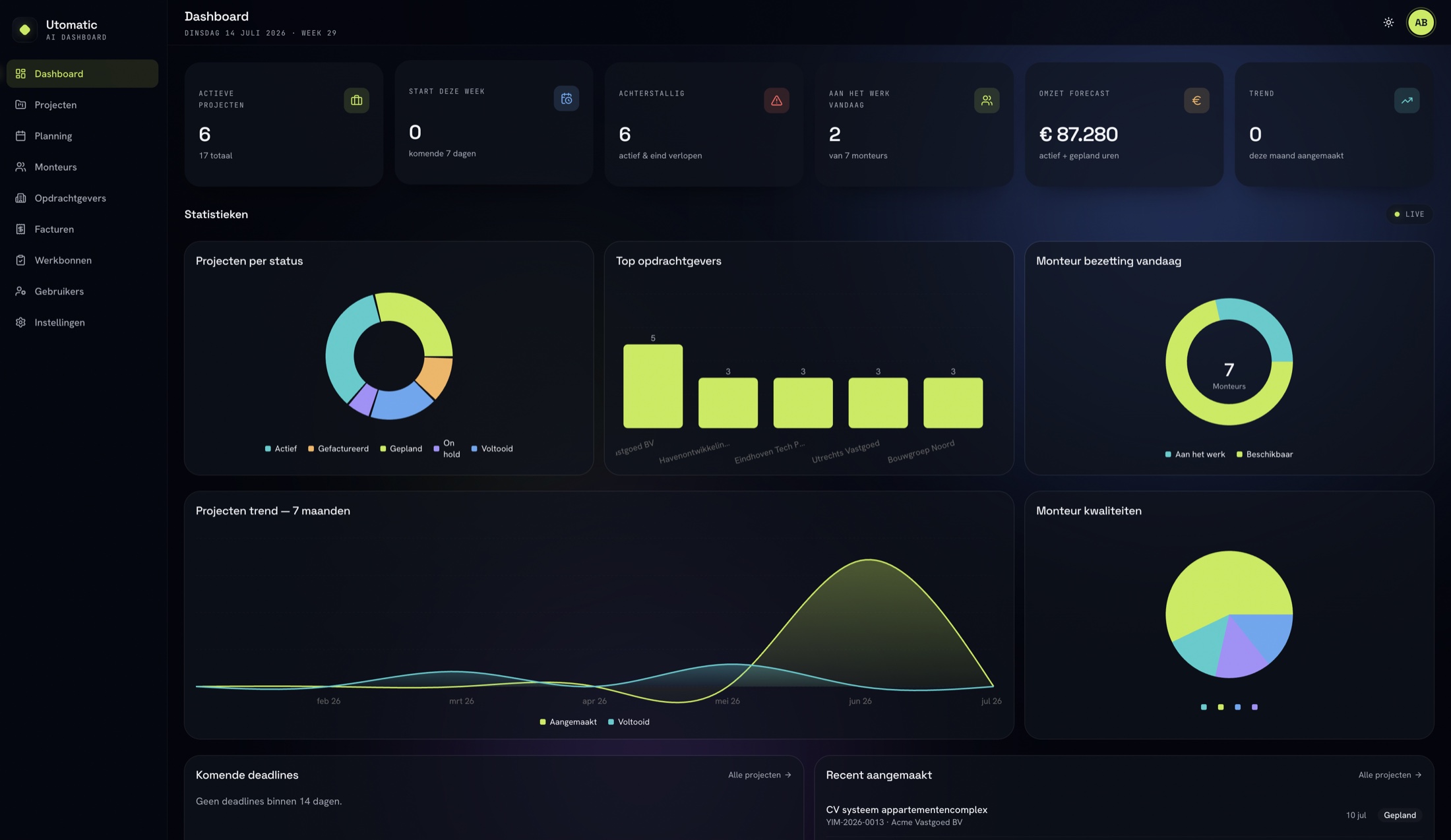Toggle the light/dark theme sun icon
1451x840 pixels.
(x=1388, y=22)
